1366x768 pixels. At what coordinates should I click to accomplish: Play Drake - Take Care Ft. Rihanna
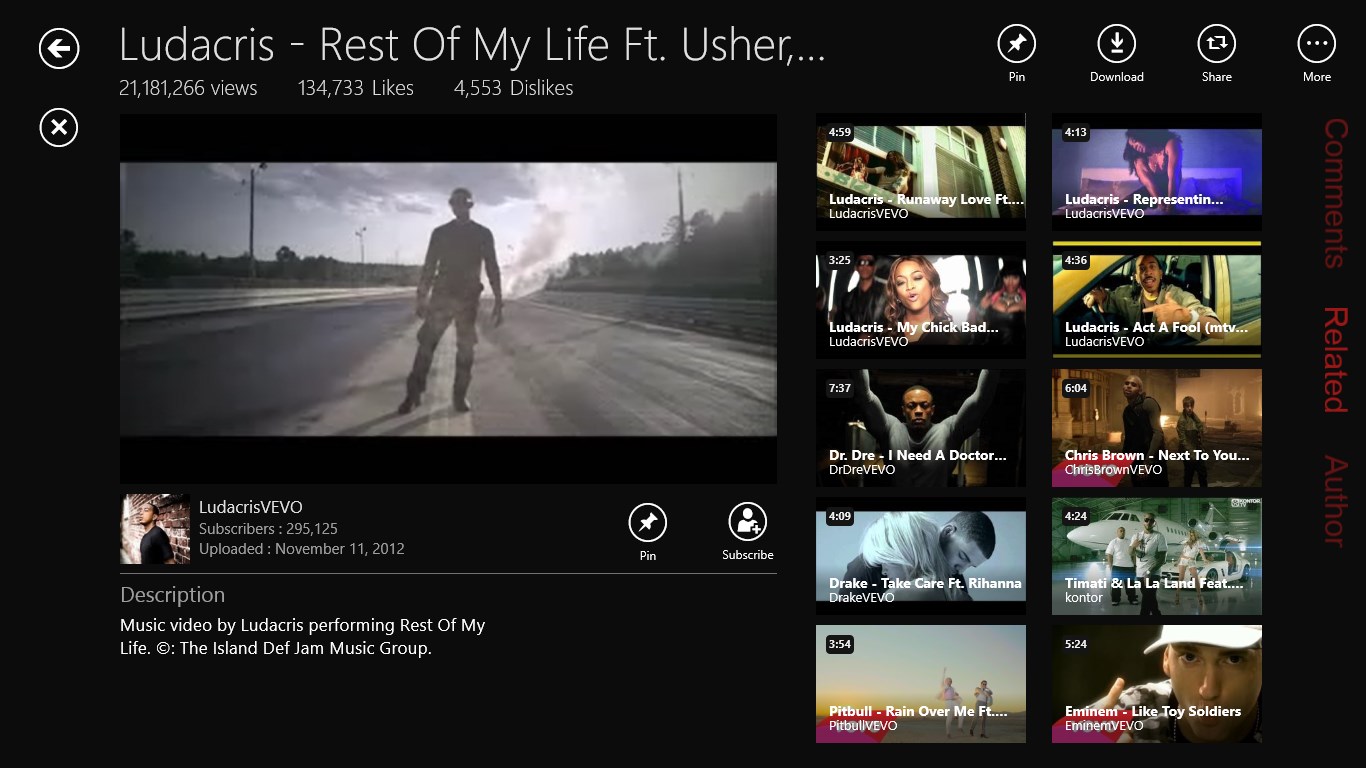point(921,556)
